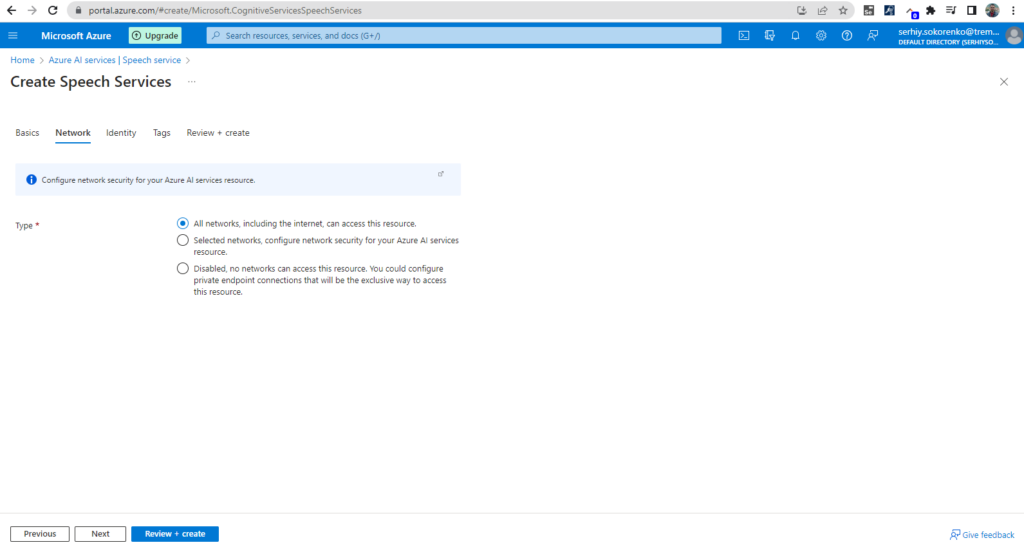Click the first browser extension icon

(x=869, y=10)
